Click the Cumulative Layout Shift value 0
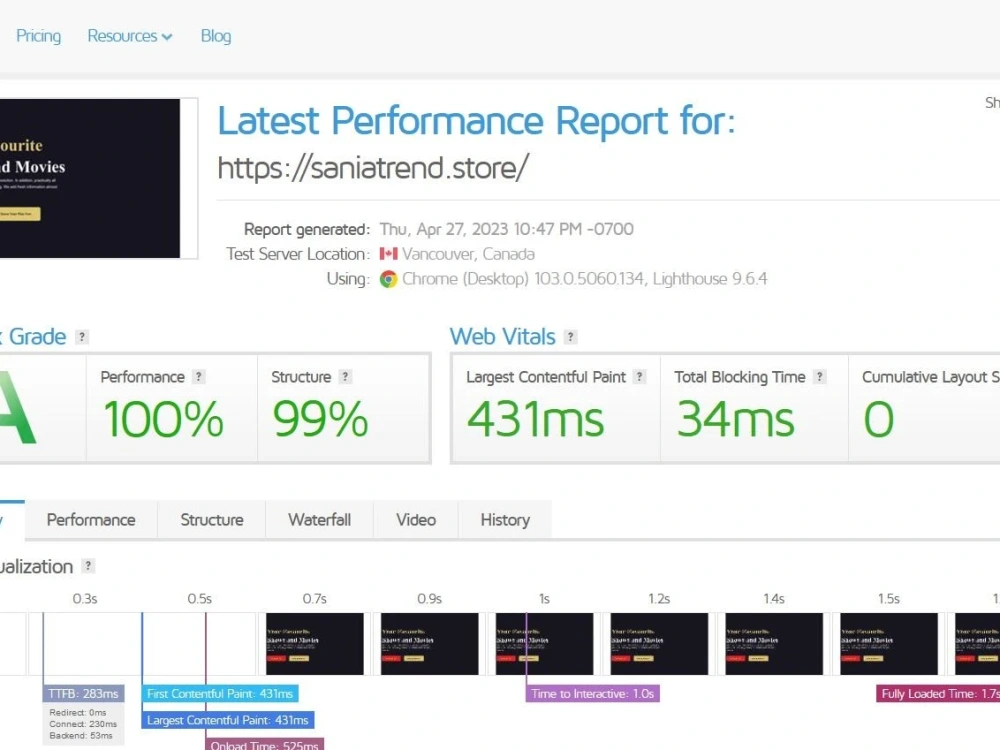 [878, 419]
